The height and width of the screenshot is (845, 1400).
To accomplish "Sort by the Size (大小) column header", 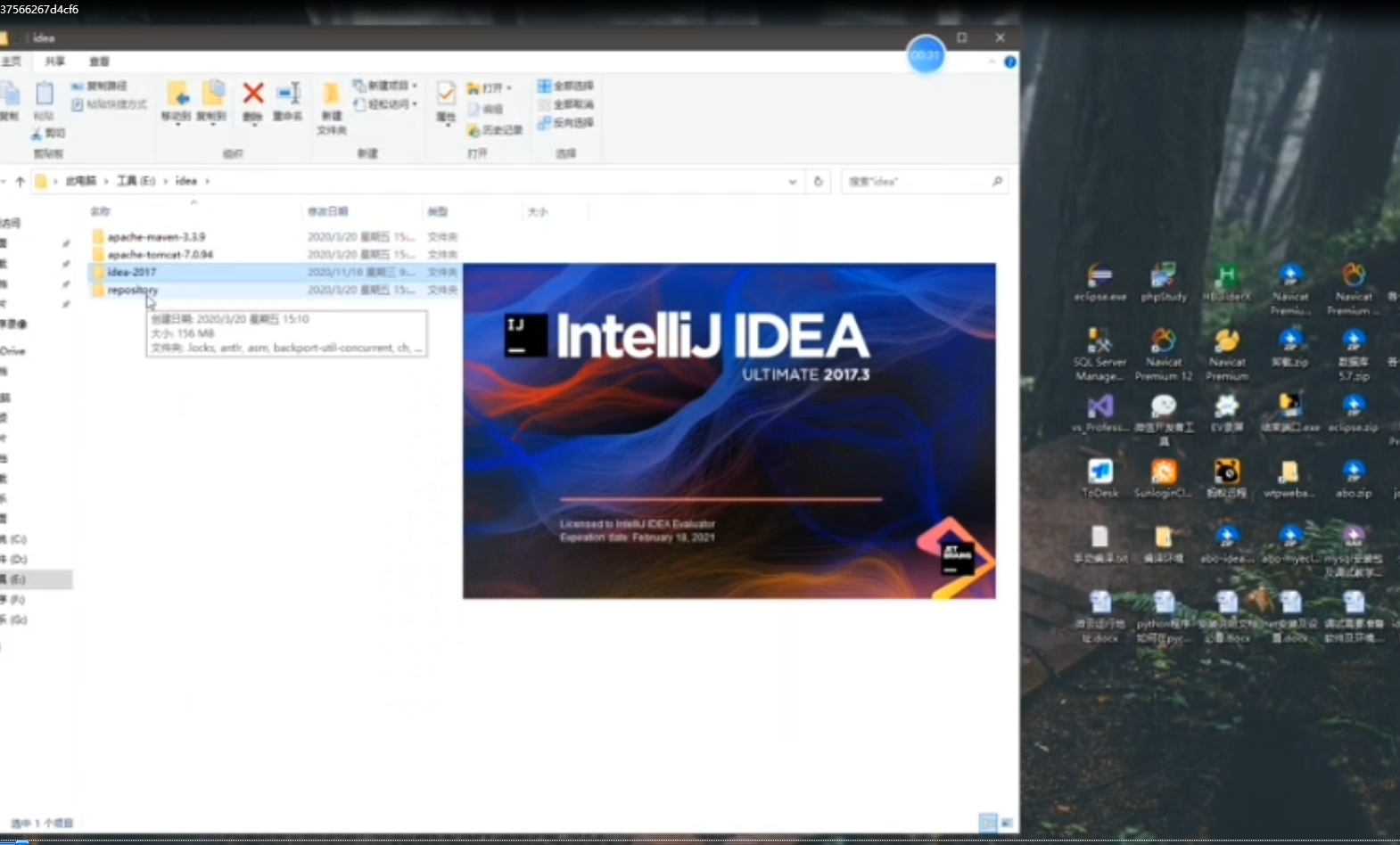I will 537,212.
